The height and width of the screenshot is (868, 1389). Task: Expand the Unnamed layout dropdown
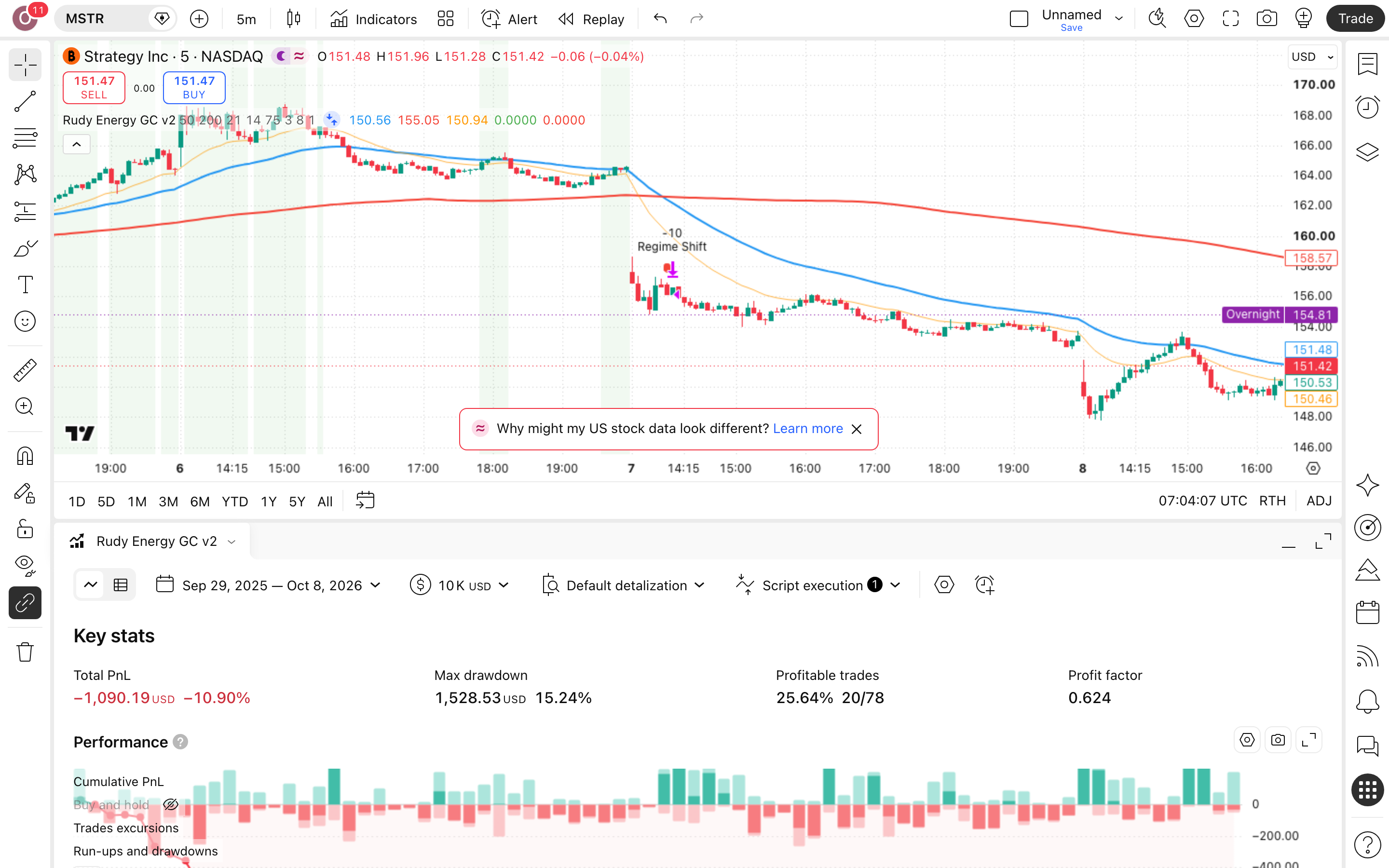coord(1118,19)
